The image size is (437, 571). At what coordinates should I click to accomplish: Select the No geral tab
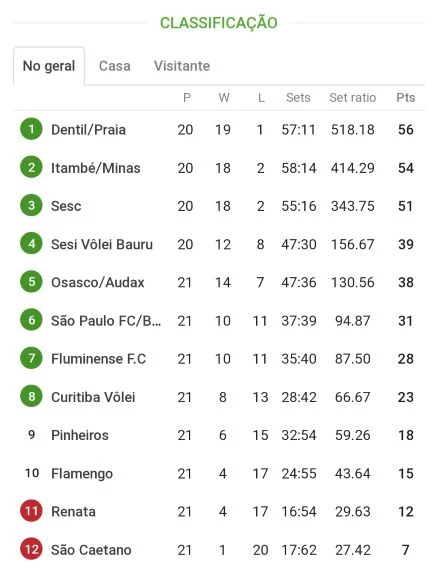(49, 66)
